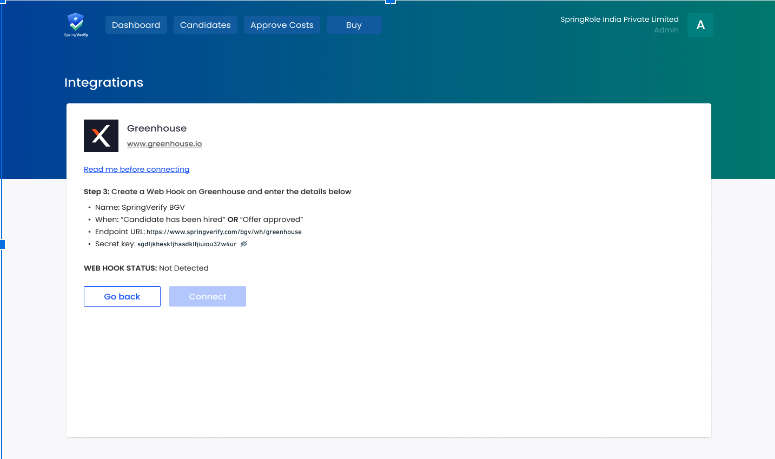
Task: Open the Dashboard tab
Action: pyautogui.click(x=136, y=25)
